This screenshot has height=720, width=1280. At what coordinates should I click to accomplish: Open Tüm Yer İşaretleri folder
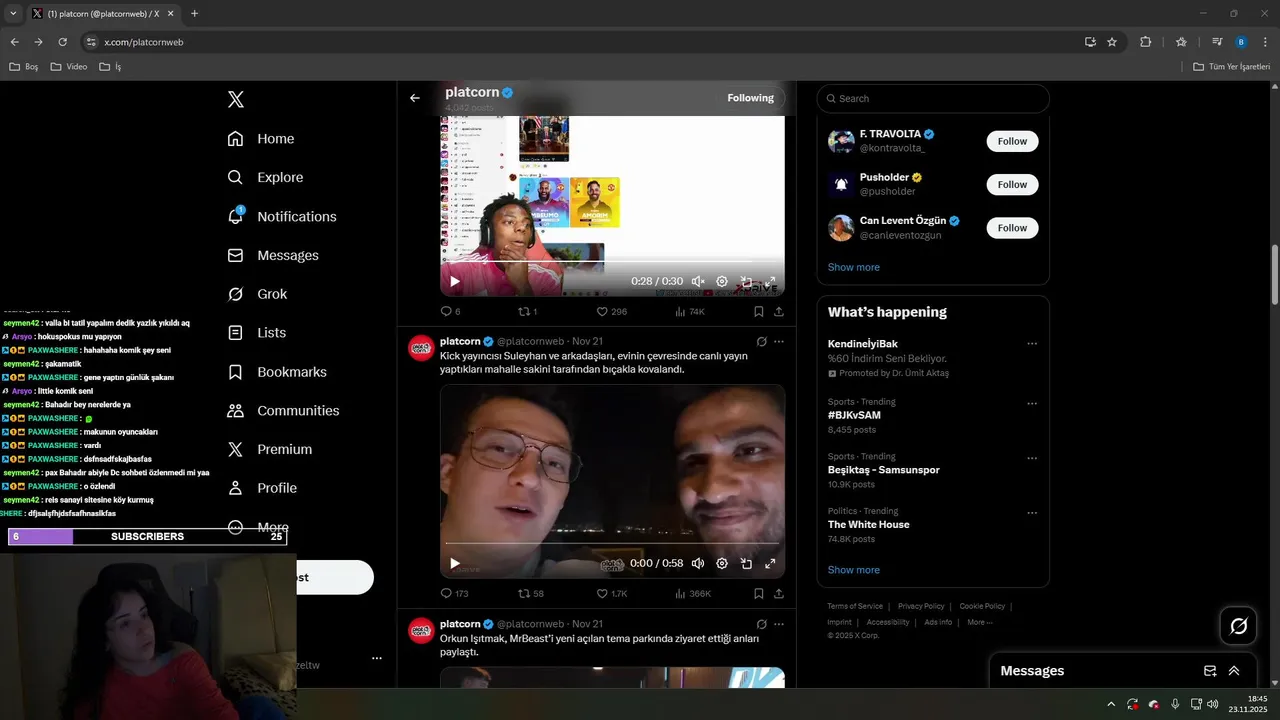tap(1231, 67)
